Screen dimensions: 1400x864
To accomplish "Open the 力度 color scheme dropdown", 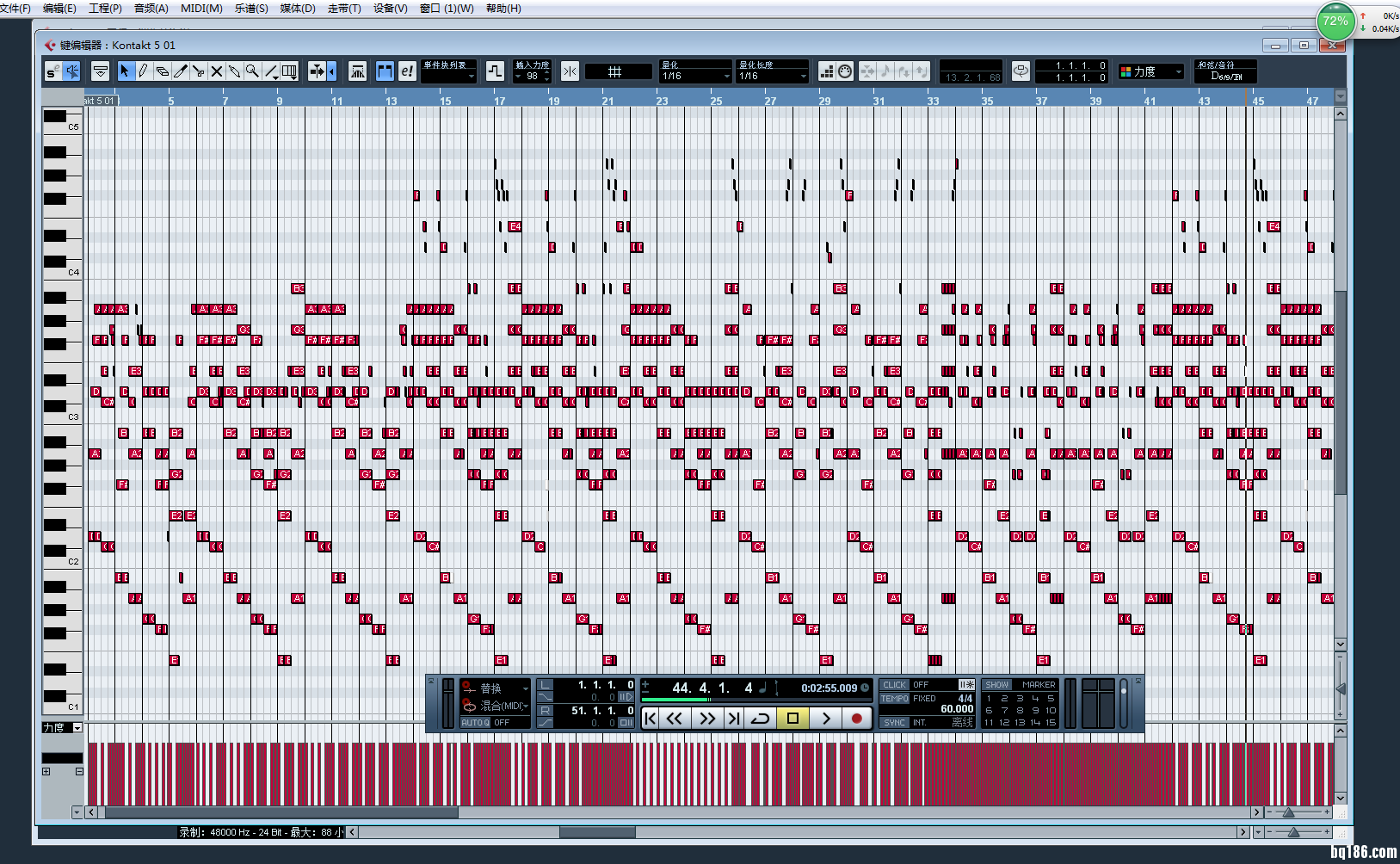I will pyautogui.click(x=1151, y=71).
